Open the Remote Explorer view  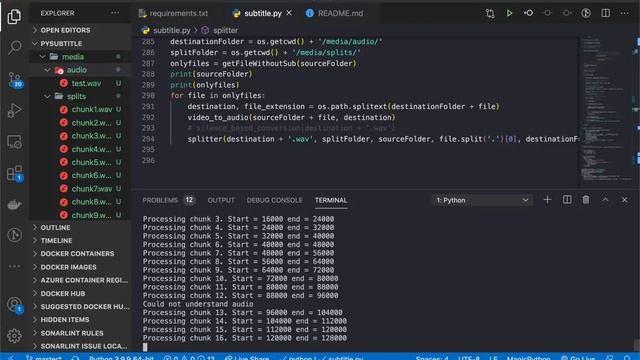[14, 142]
